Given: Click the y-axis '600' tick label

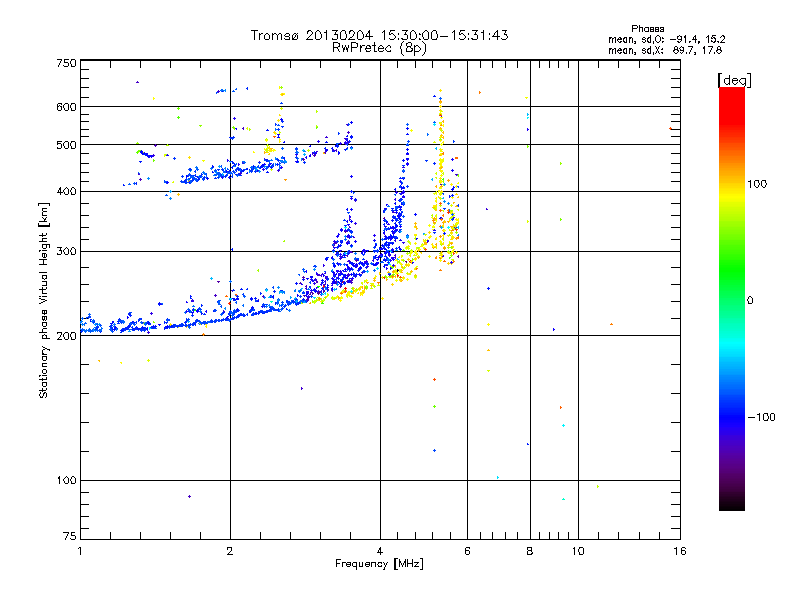Looking at the screenshot, I should pyautogui.click(x=66, y=107).
